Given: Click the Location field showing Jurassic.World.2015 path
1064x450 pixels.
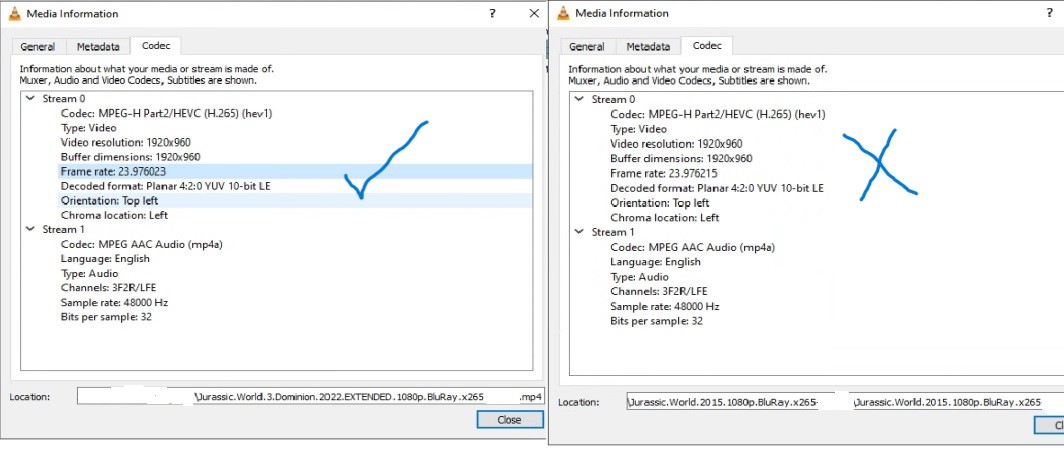Looking at the screenshot, I should pyautogui.click(x=845, y=402).
